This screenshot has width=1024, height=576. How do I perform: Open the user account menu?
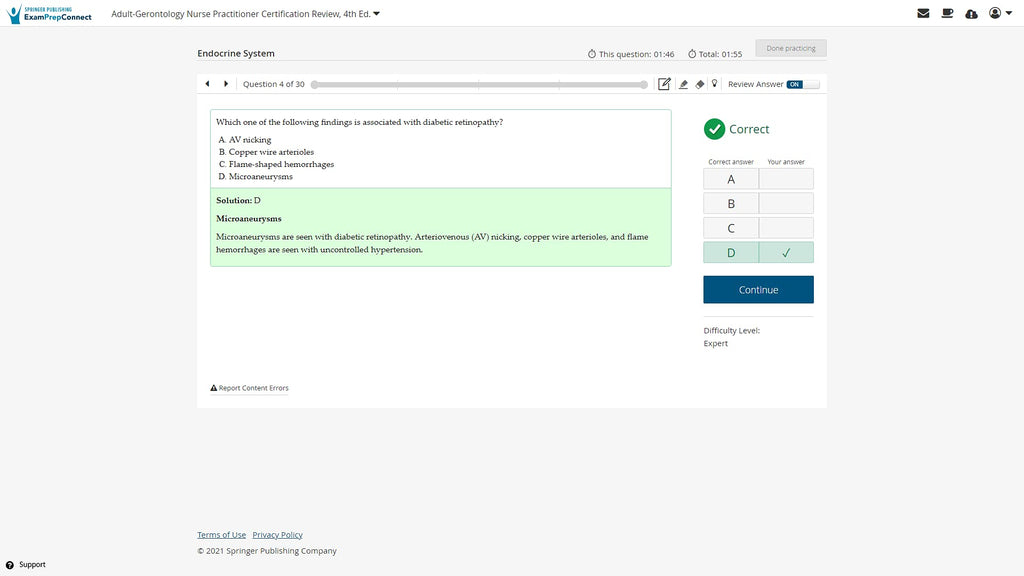999,13
